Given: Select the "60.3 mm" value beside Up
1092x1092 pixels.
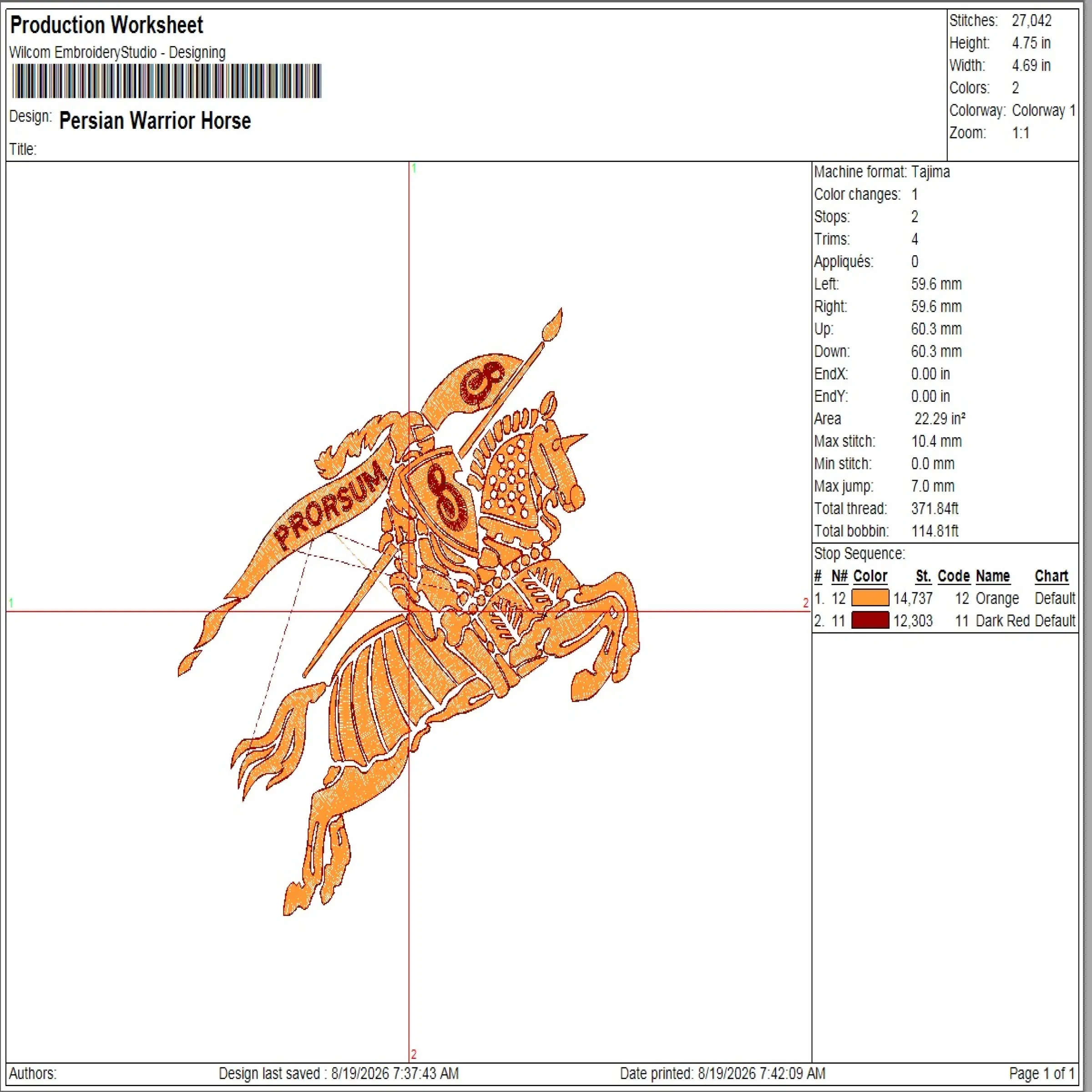Looking at the screenshot, I should click(x=936, y=329).
